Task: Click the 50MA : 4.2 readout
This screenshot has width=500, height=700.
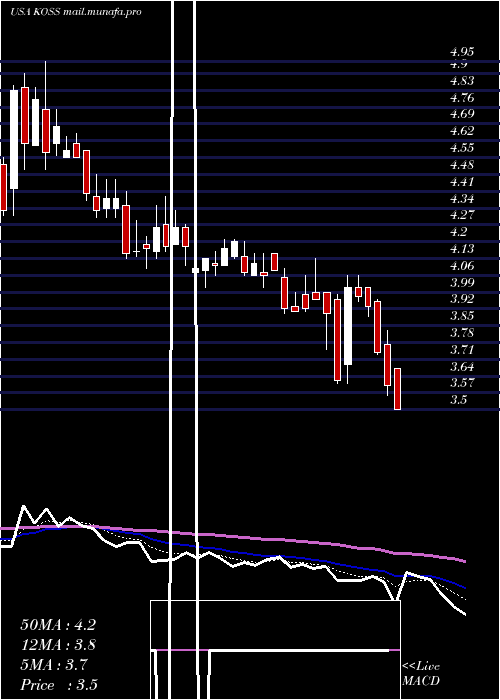Action: tap(58, 625)
